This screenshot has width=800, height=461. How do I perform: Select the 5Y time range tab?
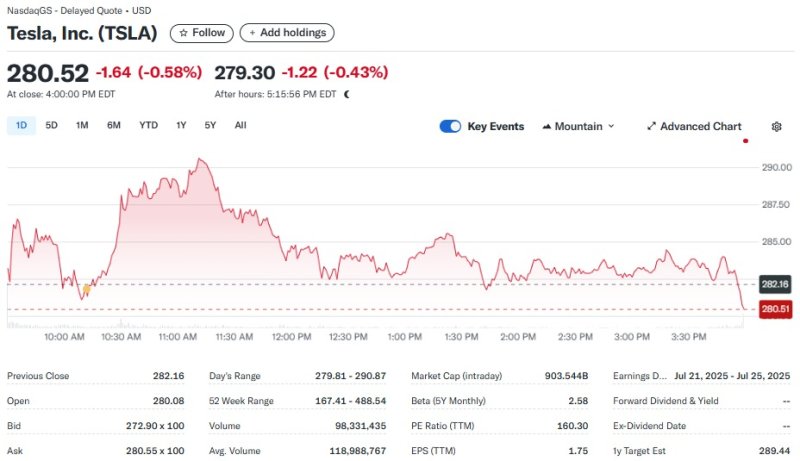click(x=210, y=125)
